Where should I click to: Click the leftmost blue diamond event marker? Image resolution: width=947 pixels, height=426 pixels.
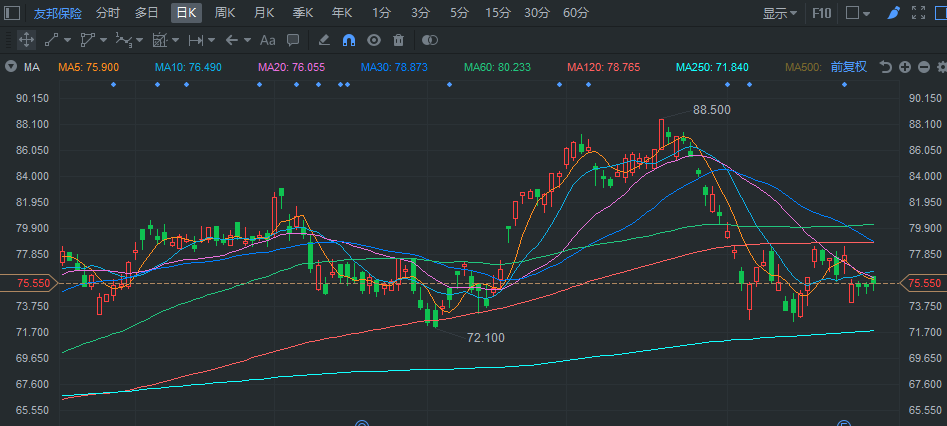coord(113,85)
